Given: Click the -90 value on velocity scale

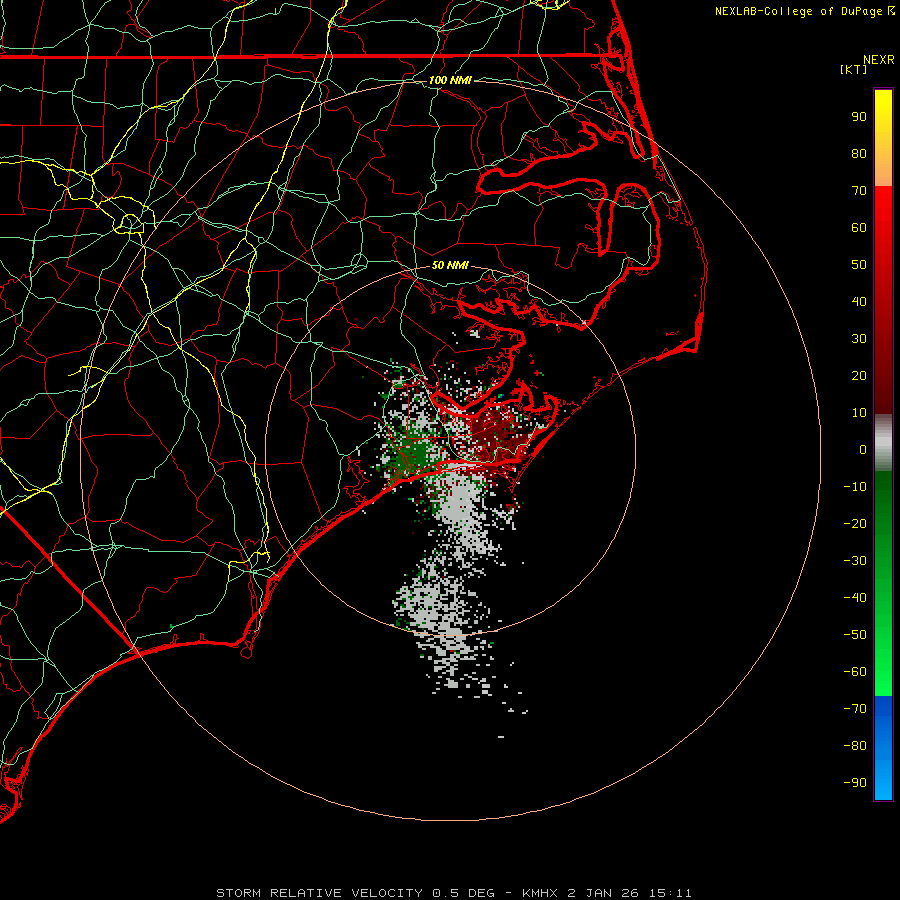Looking at the screenshot, I should pos(855,783).
